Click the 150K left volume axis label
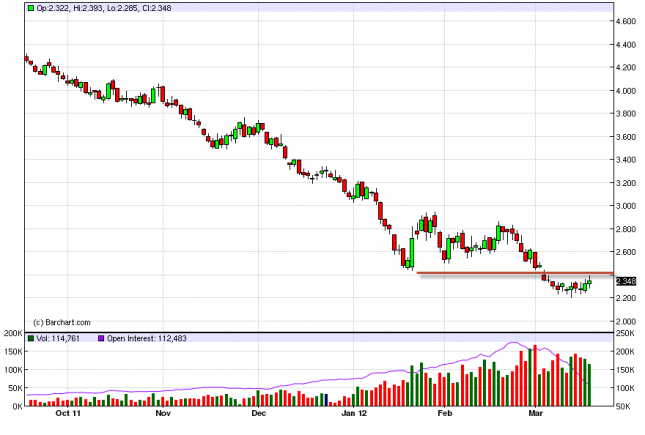This screenshot has height=435, width=645. point(13,351)
